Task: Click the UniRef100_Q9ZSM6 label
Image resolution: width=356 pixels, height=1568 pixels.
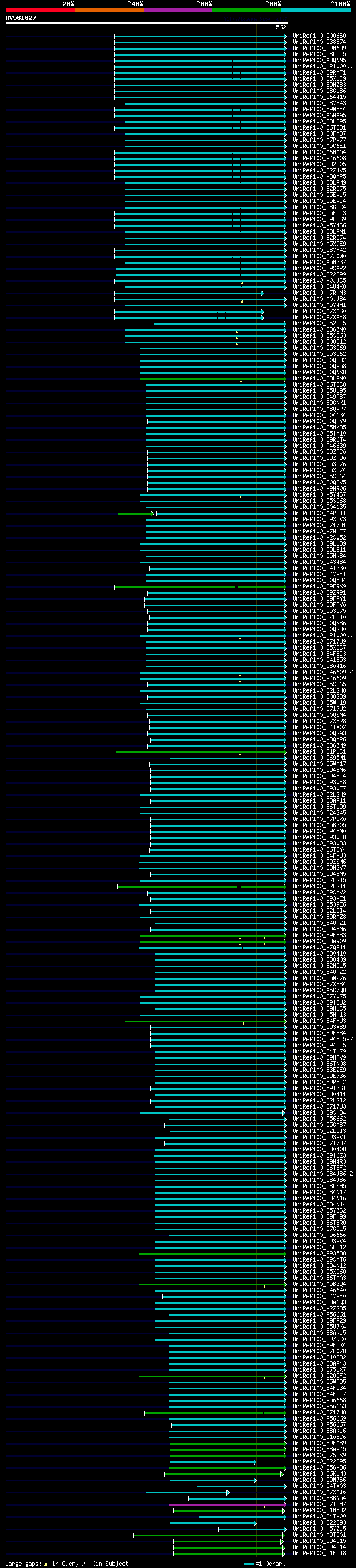Action: 319,862
